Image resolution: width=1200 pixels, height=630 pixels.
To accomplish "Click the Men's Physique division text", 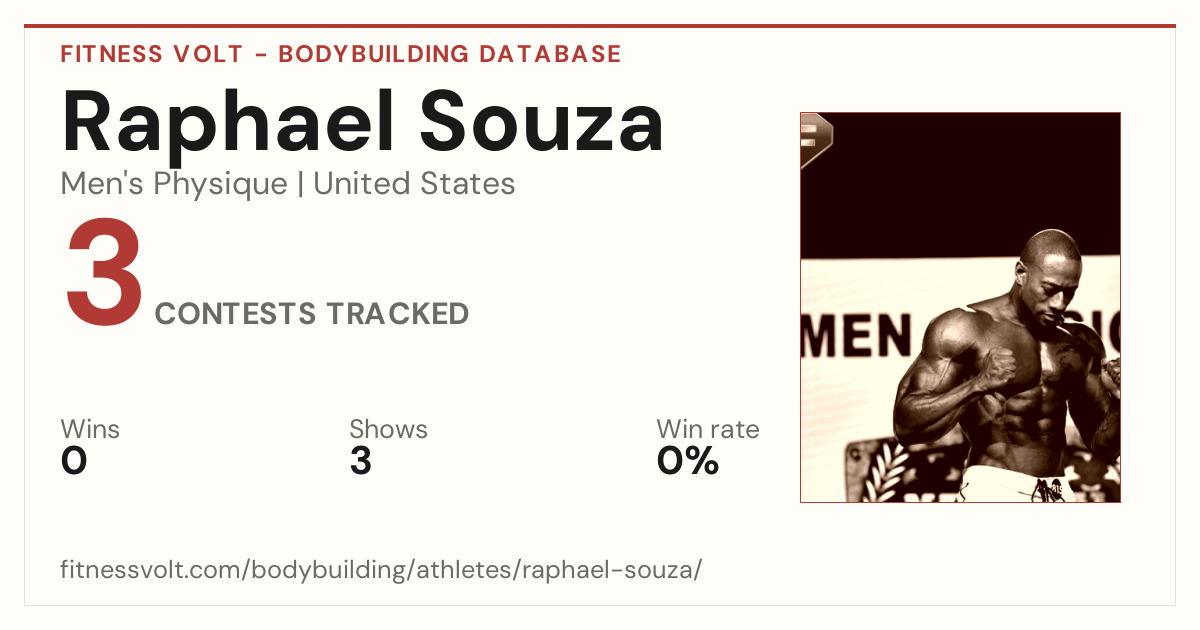I will point(174,184).
